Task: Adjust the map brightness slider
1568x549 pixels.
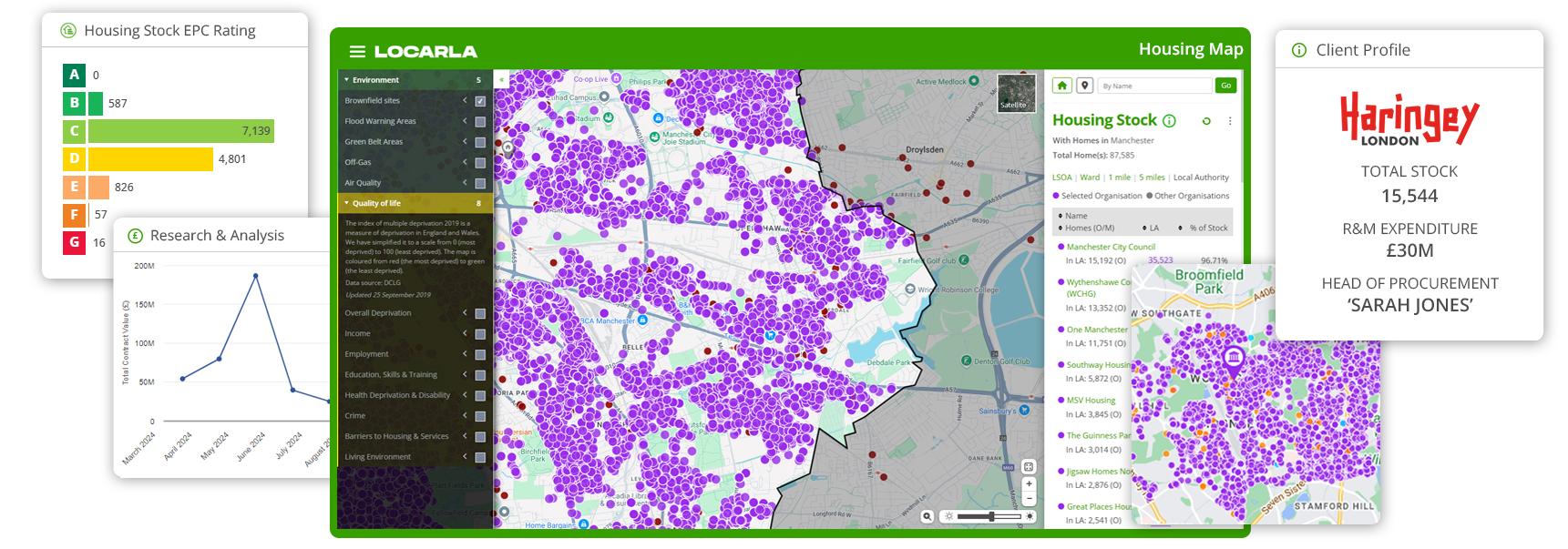Action: pos(989,516)
